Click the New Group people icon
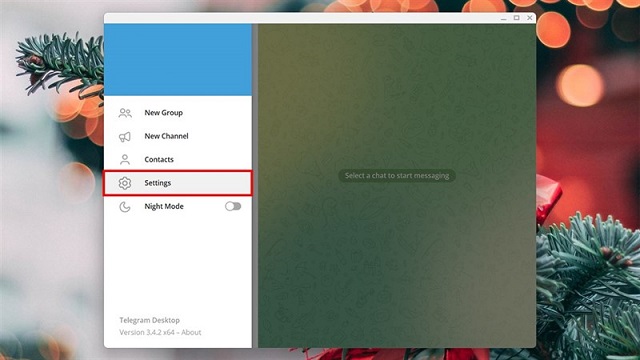This screenshot has height=360, width=640. (x=125, y=113)
